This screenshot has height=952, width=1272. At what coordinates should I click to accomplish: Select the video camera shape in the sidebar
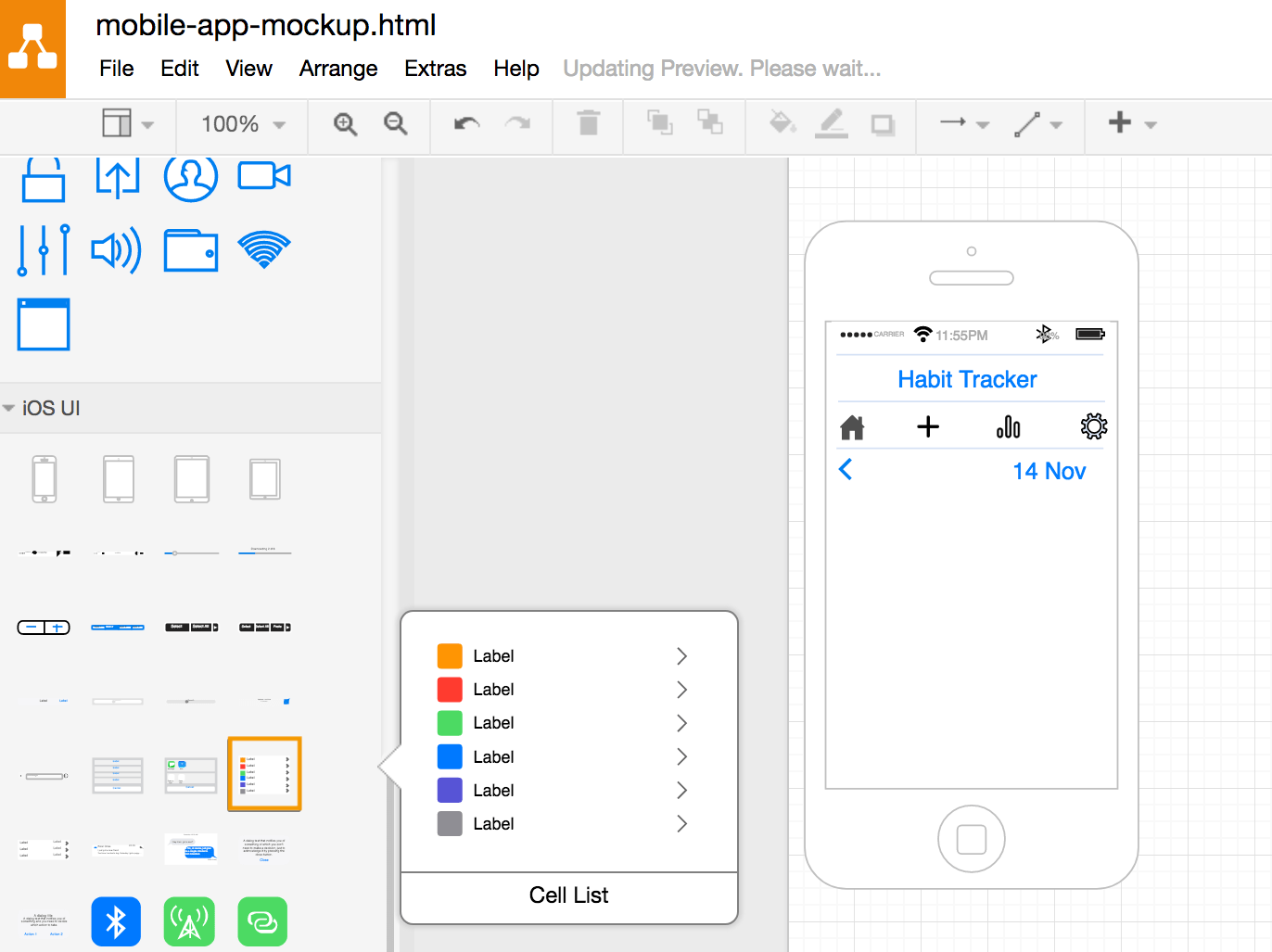click(264, 176)
